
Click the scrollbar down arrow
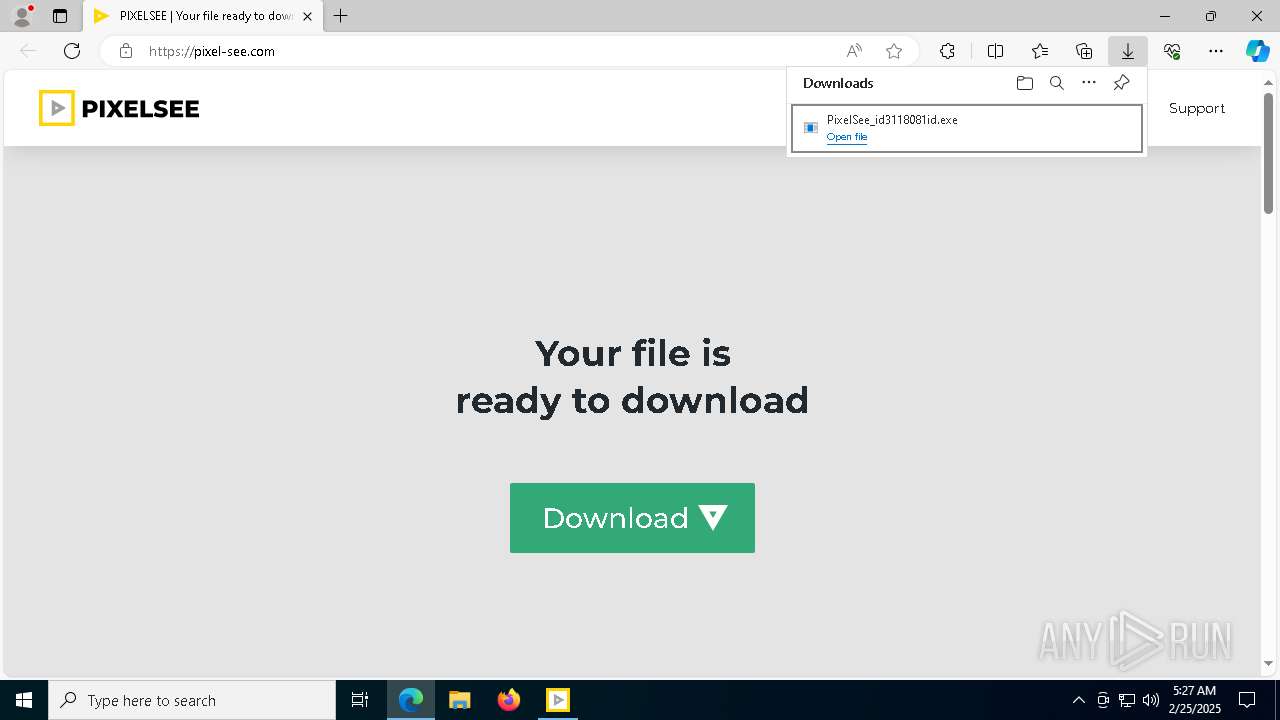1268,663
